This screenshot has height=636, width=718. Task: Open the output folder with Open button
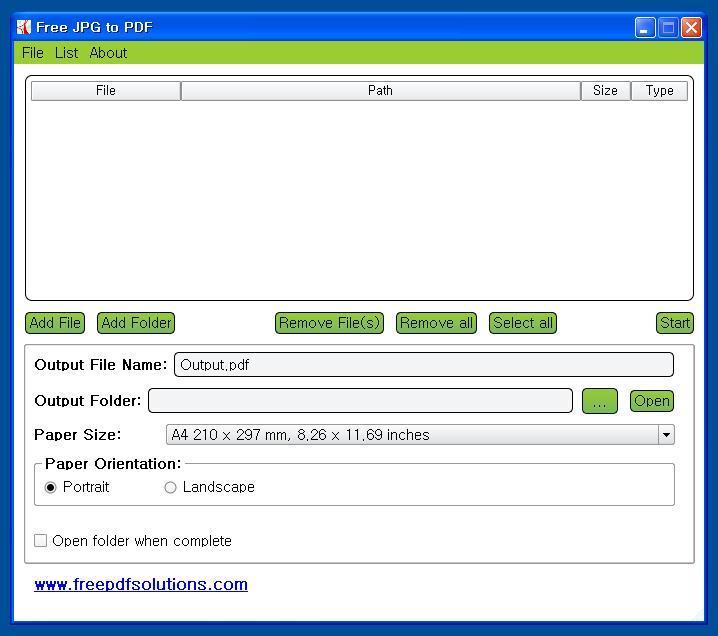tap(652, 401)
